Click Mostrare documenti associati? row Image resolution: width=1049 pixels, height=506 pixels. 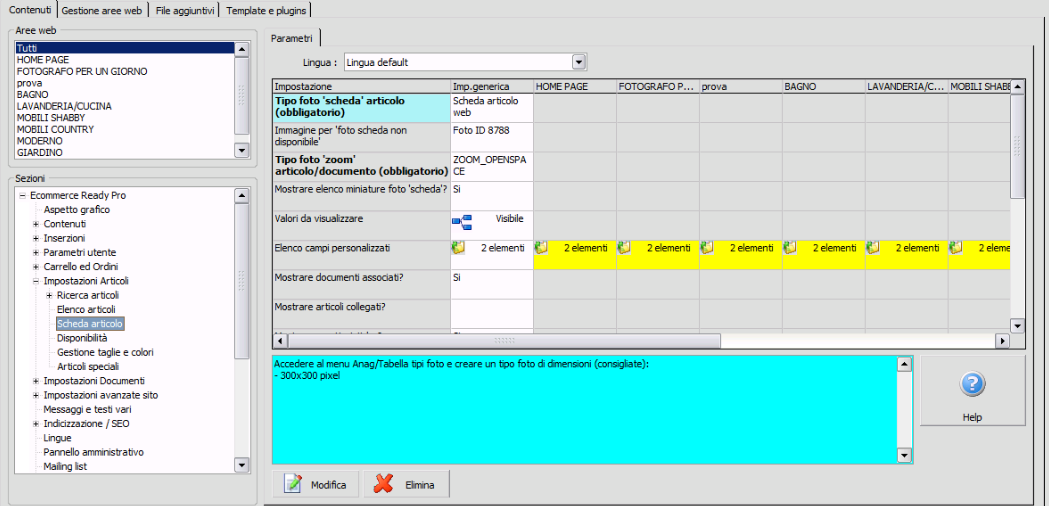coord(361,284)
